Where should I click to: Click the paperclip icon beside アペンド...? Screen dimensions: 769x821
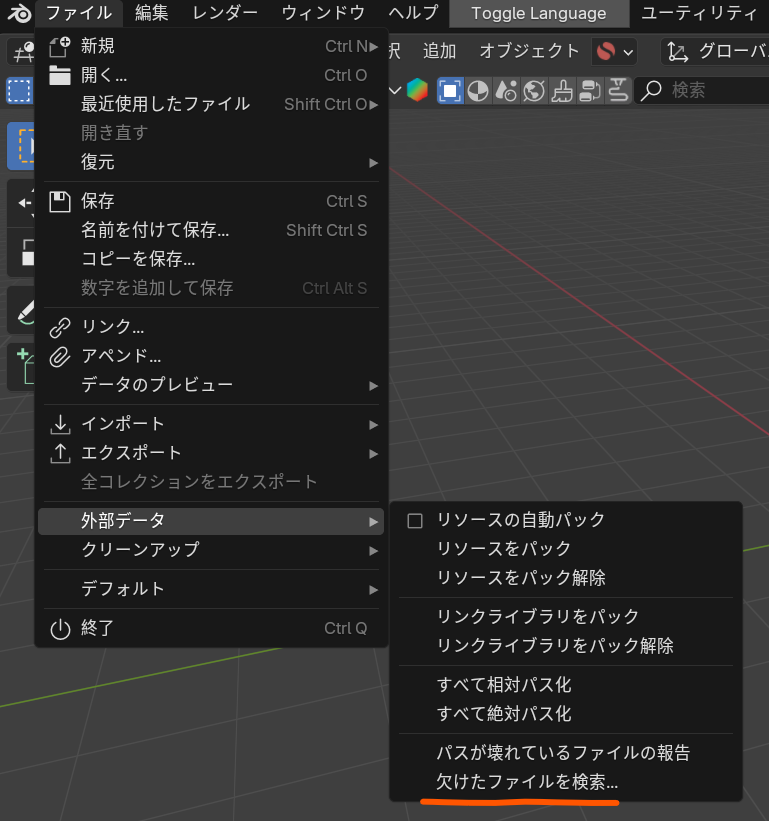pos(60,356)
